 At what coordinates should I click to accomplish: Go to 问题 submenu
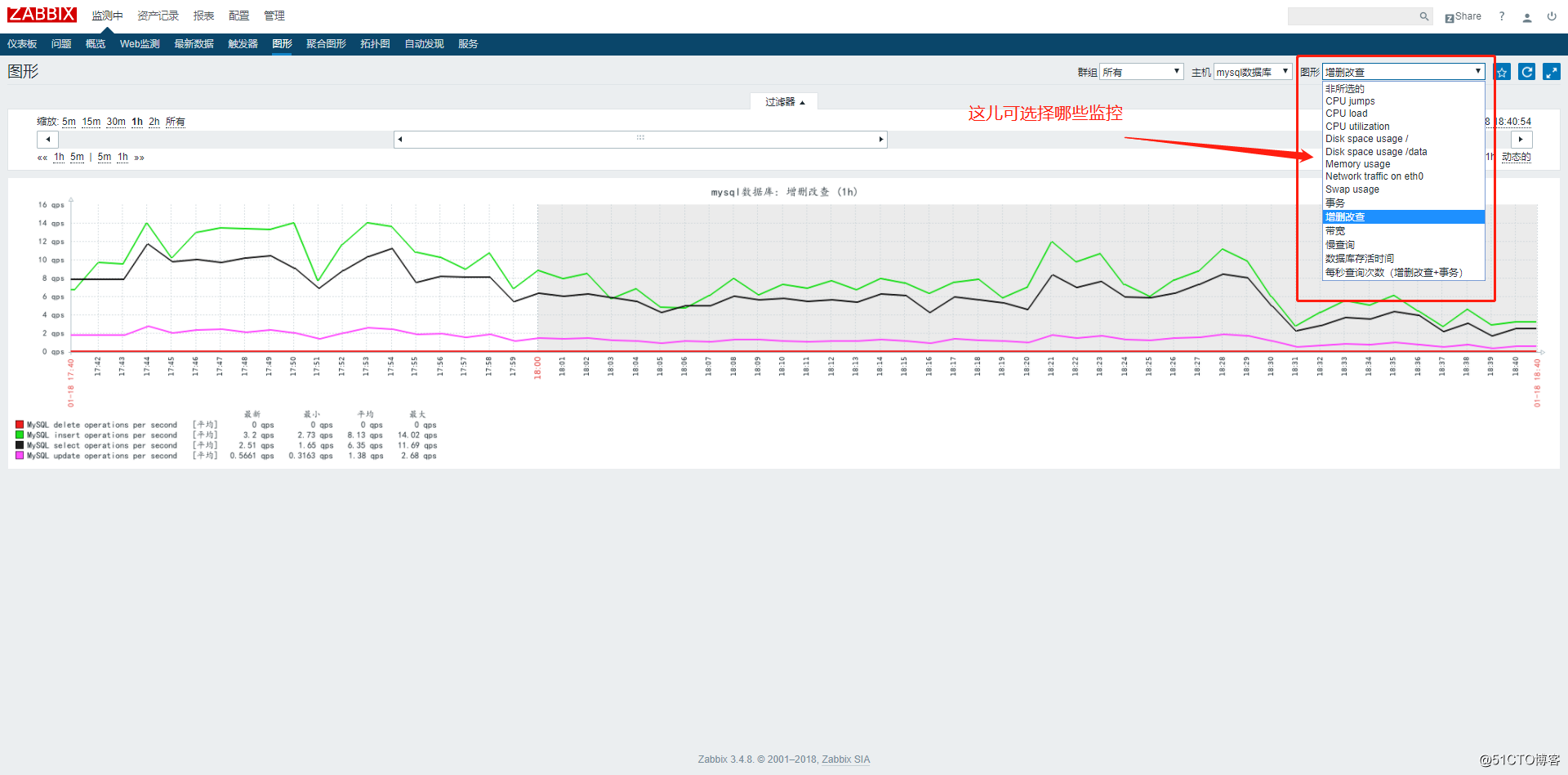pyautogui.click(x=61, y=44)
